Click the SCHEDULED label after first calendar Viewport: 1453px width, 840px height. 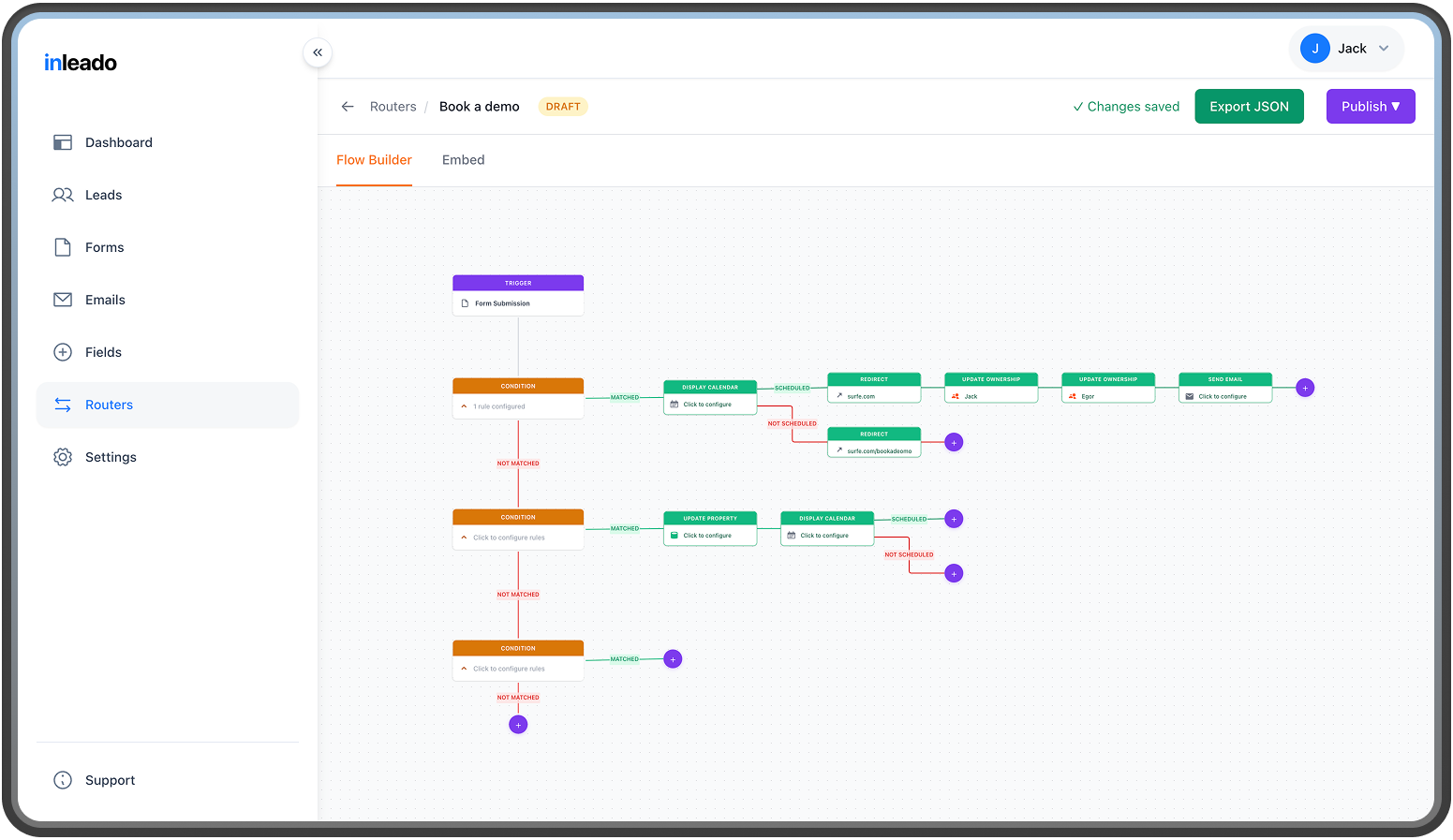(x=792, y=388)
